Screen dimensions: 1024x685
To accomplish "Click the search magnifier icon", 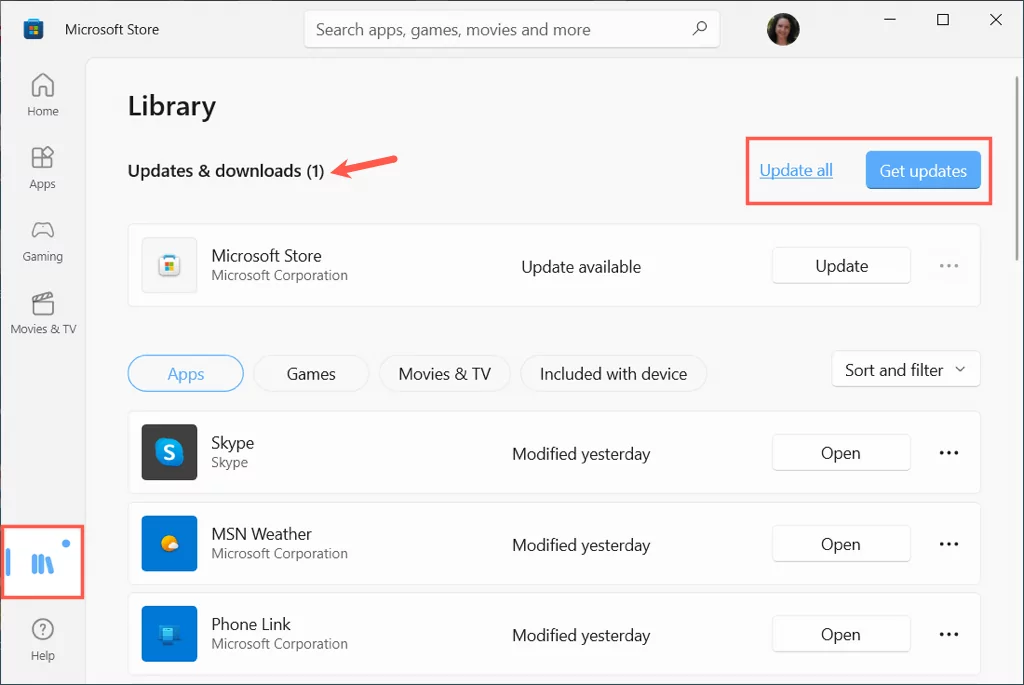I will 699,29.
